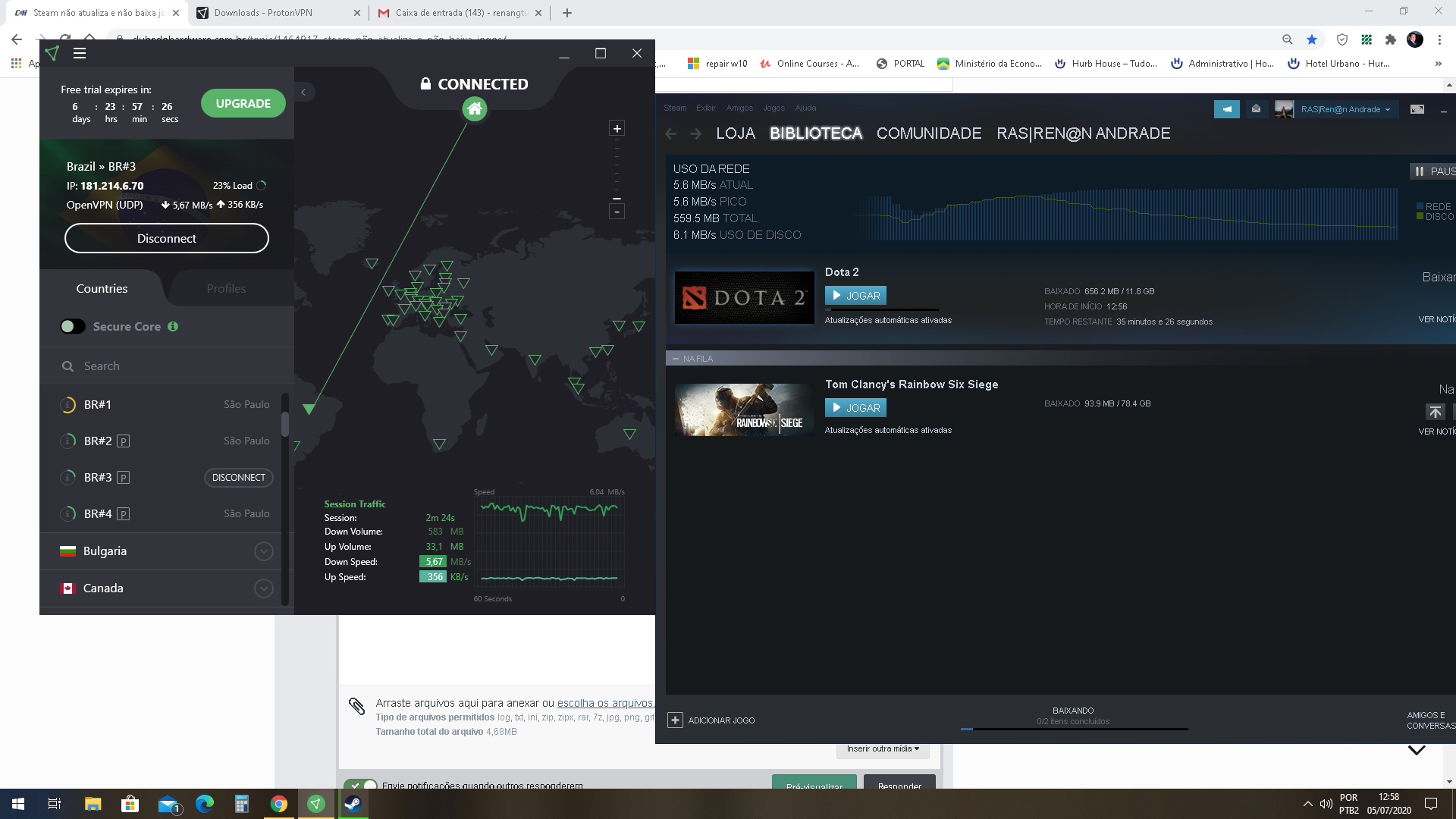Click the Chrome zoom magnifier icon in the address bar
This screenshot has width=1456, height=819.
[1288, 39]
